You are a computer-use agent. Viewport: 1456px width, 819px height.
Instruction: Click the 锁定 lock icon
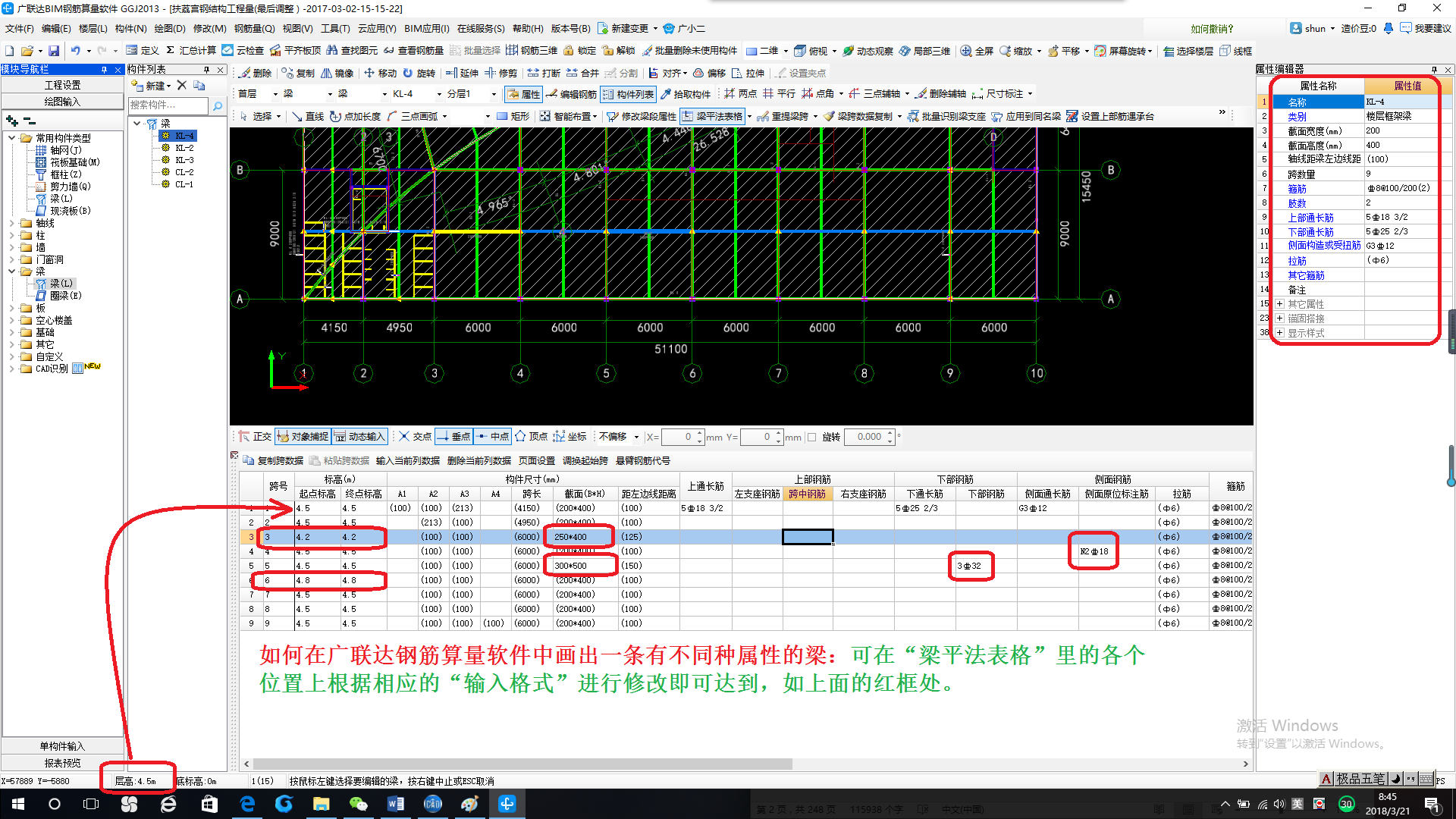click(580, 51)
